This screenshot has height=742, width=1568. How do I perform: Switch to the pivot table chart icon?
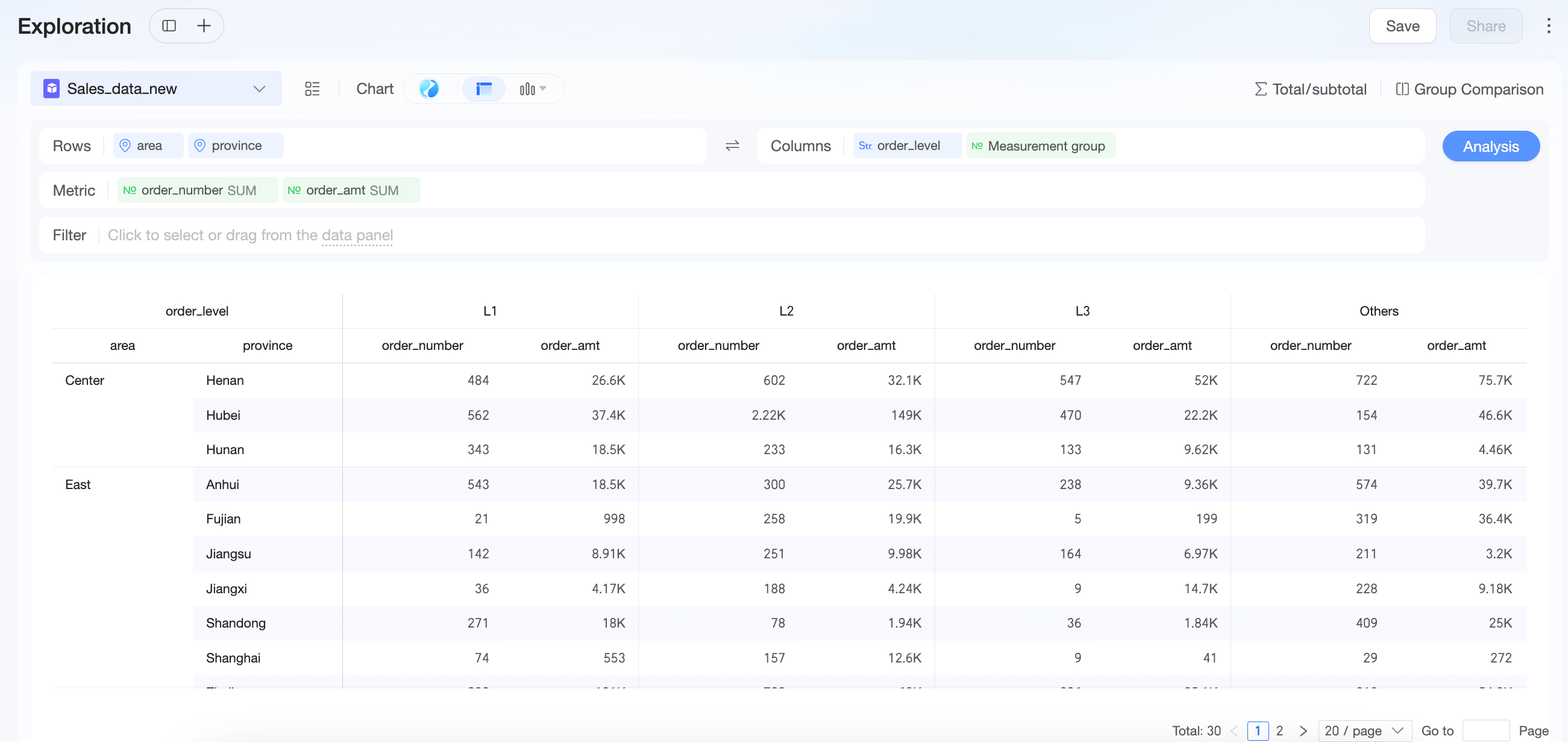[x=484, y=89]
